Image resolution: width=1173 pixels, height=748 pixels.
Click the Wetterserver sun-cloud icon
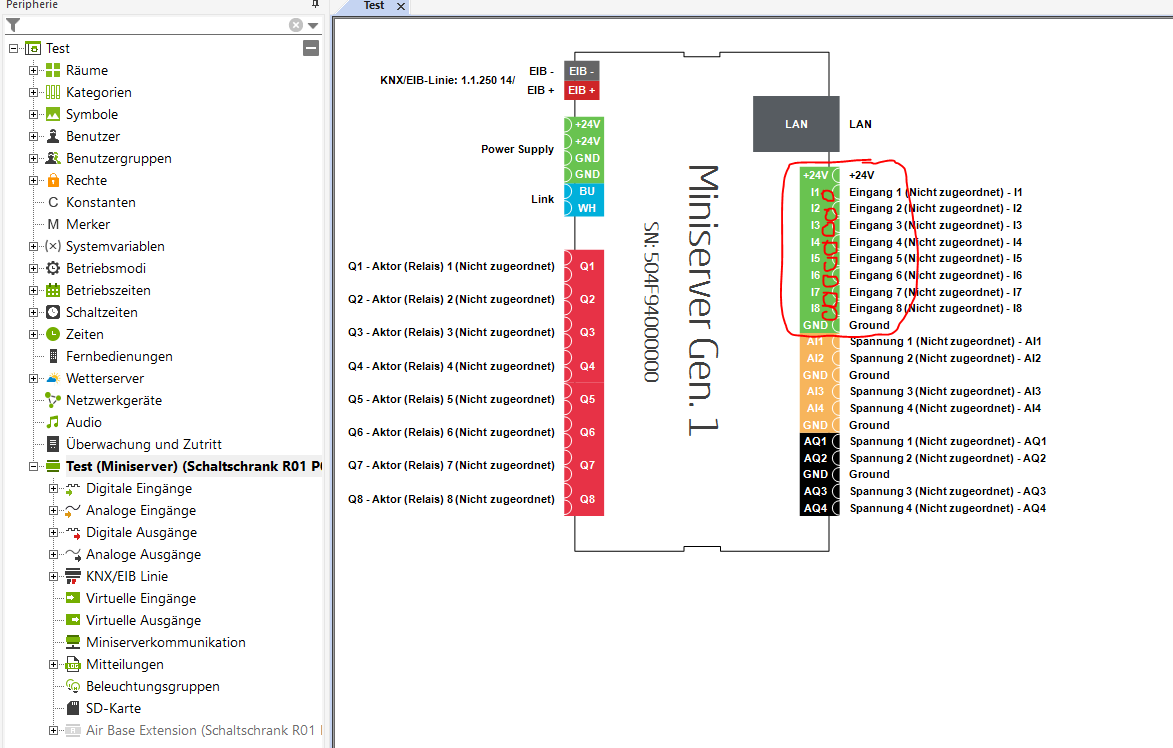pos(53,378)
